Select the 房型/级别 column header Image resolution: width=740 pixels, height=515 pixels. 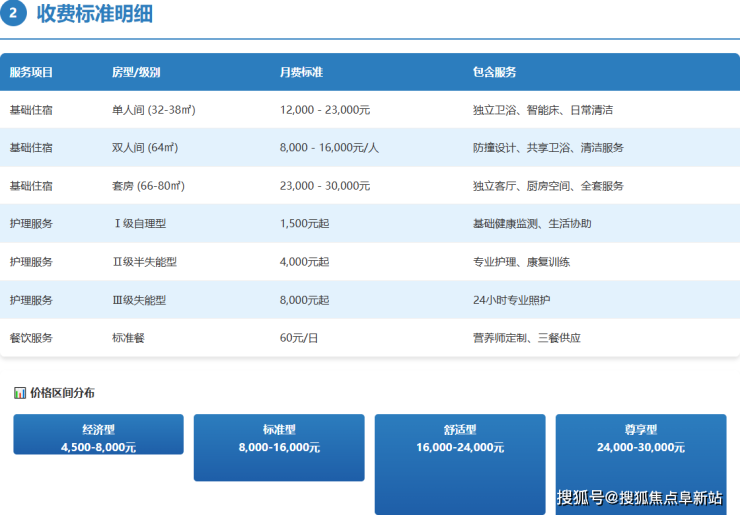click(x=136, y=72)
